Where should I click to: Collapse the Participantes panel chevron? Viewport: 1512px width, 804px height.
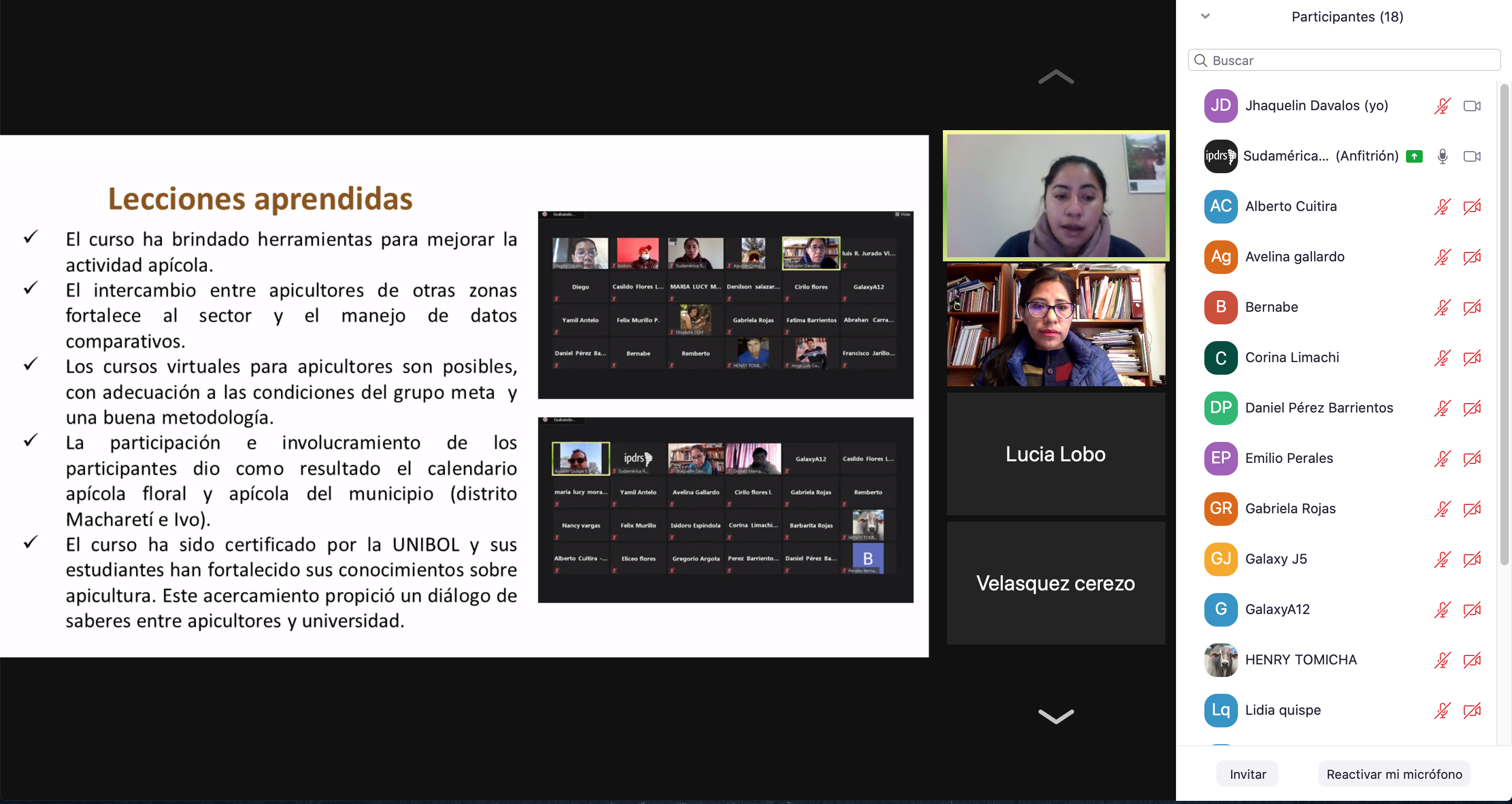[x=1205, y=16]
